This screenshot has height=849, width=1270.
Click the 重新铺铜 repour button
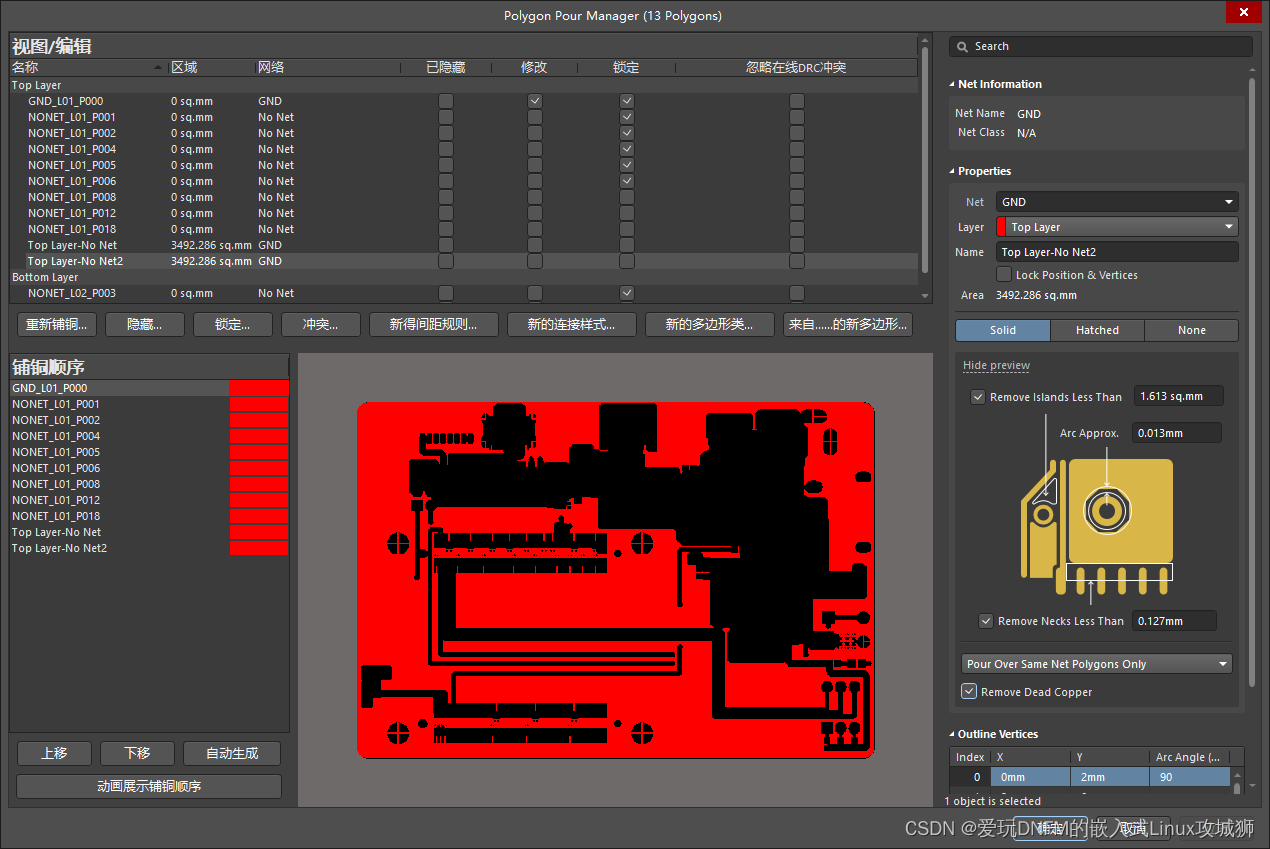point(56,325)
